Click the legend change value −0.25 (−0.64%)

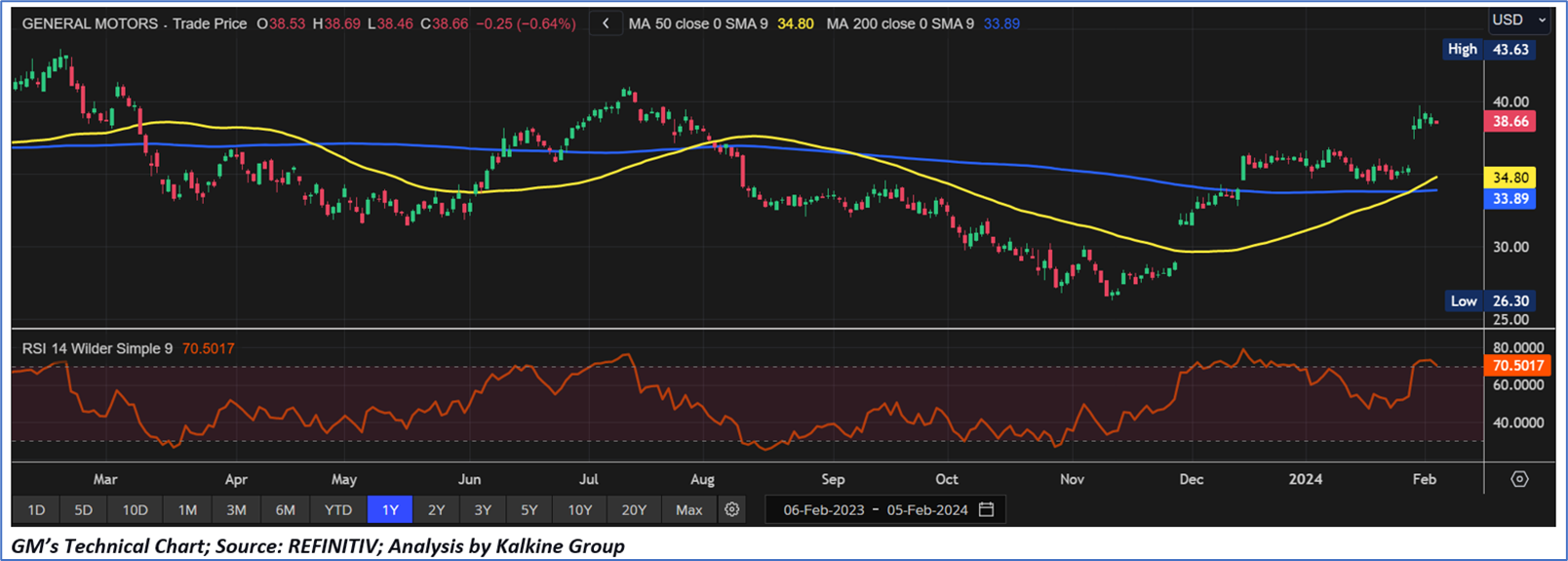526,23
